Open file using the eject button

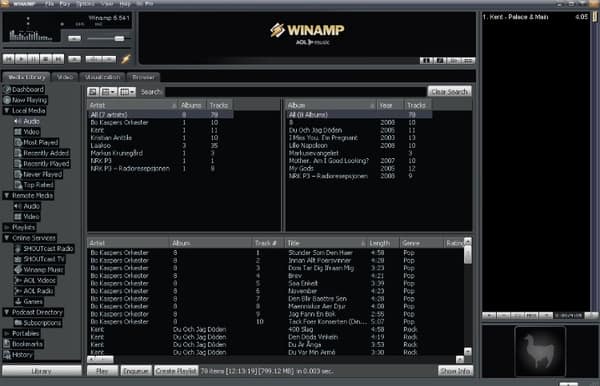coord(74,59)
